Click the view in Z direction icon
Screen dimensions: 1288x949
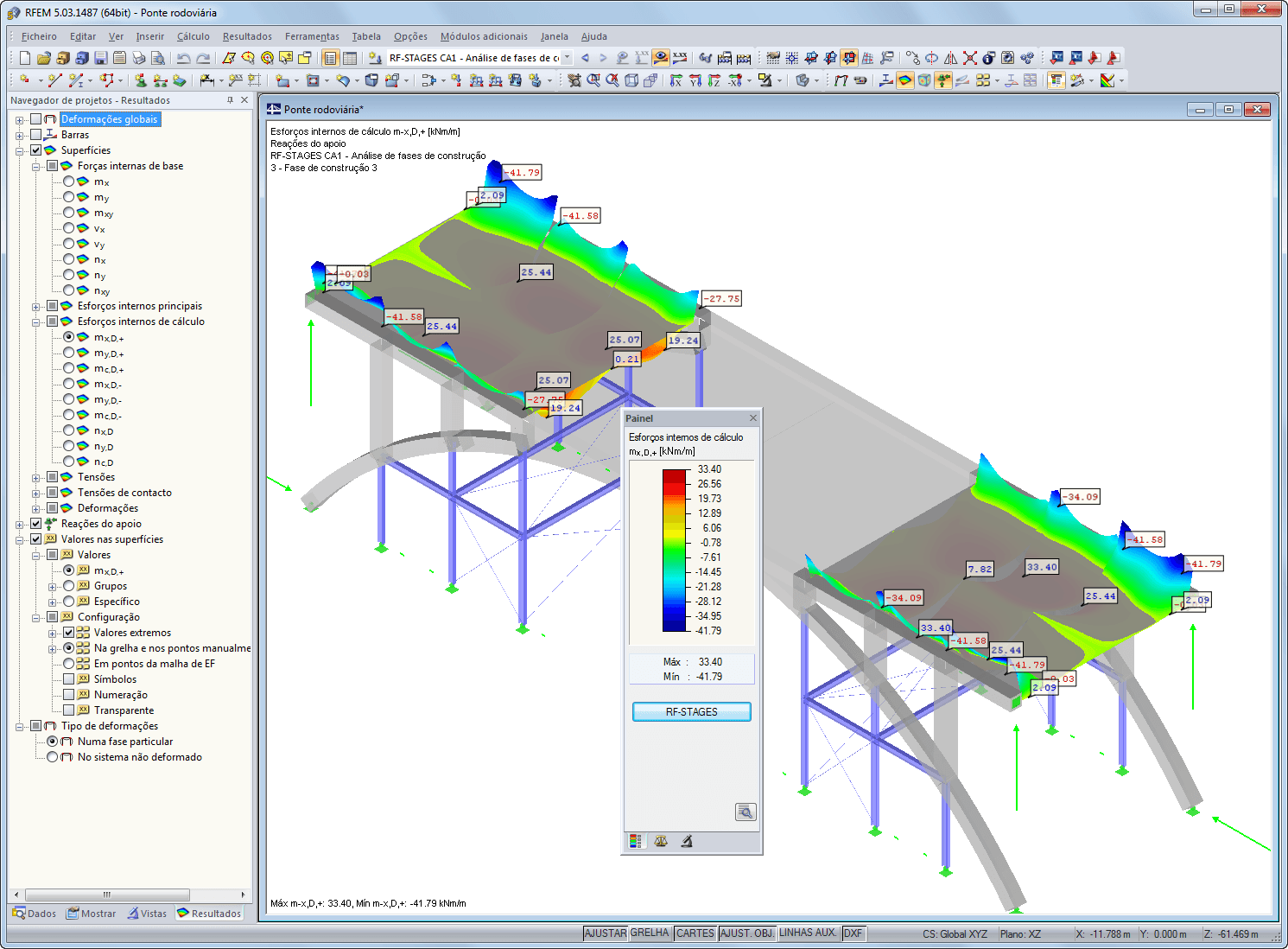[x=714, y=80]
